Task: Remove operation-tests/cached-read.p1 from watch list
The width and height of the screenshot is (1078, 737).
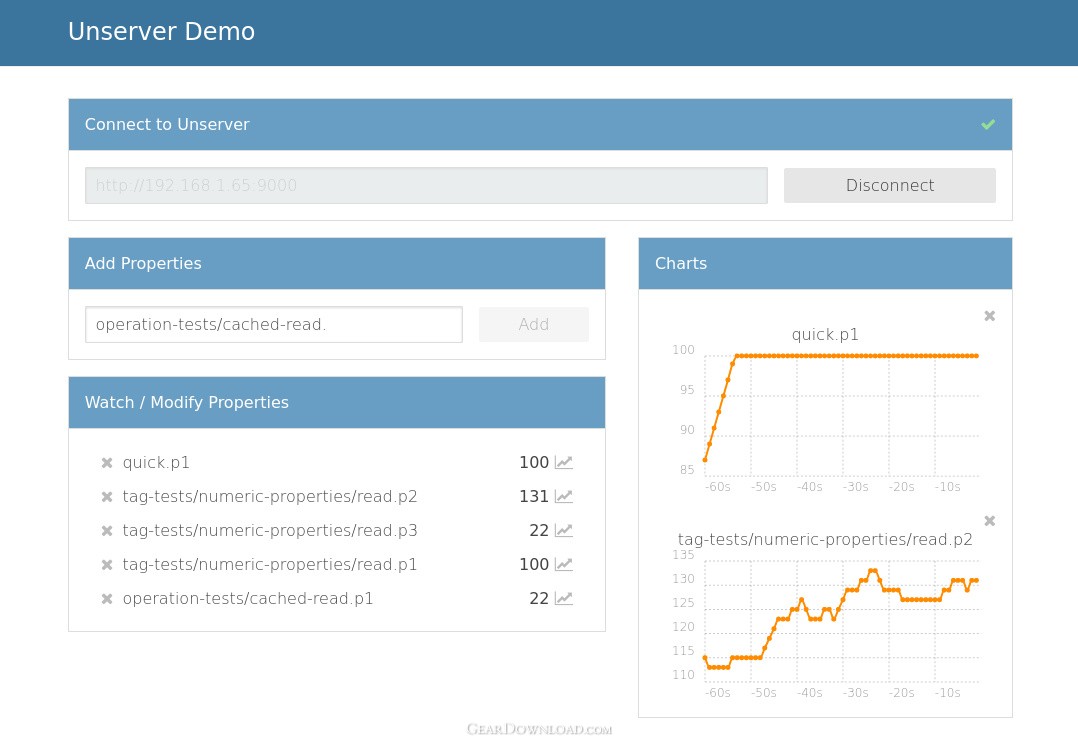Action: pyautogui.click(x=107, y=599)
